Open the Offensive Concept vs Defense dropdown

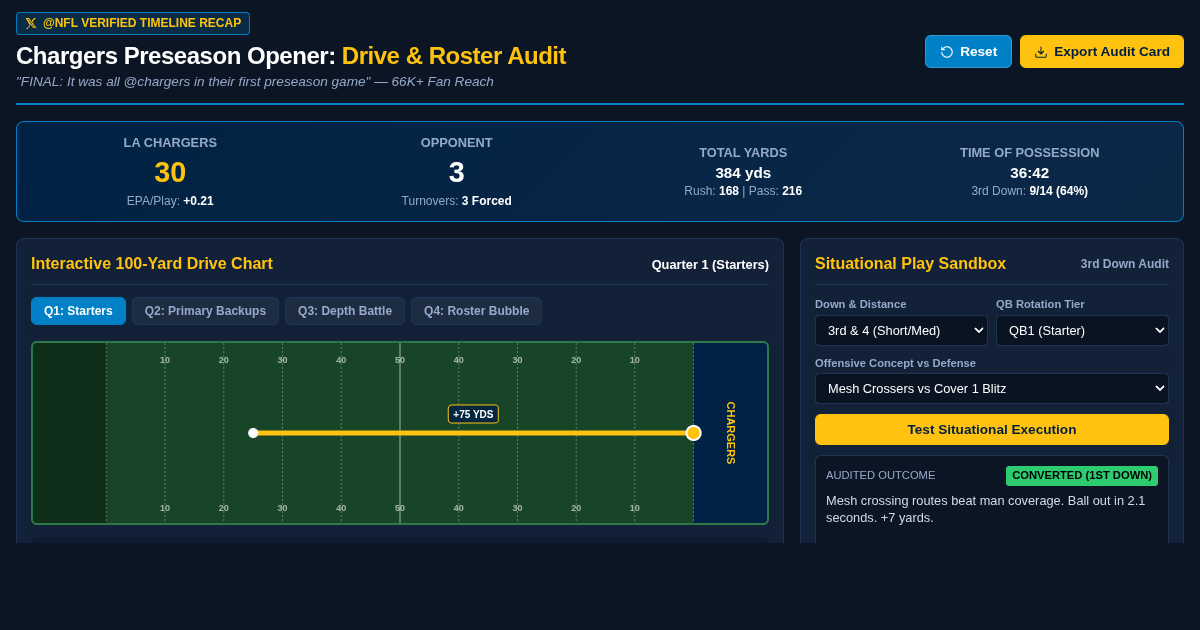992,388
